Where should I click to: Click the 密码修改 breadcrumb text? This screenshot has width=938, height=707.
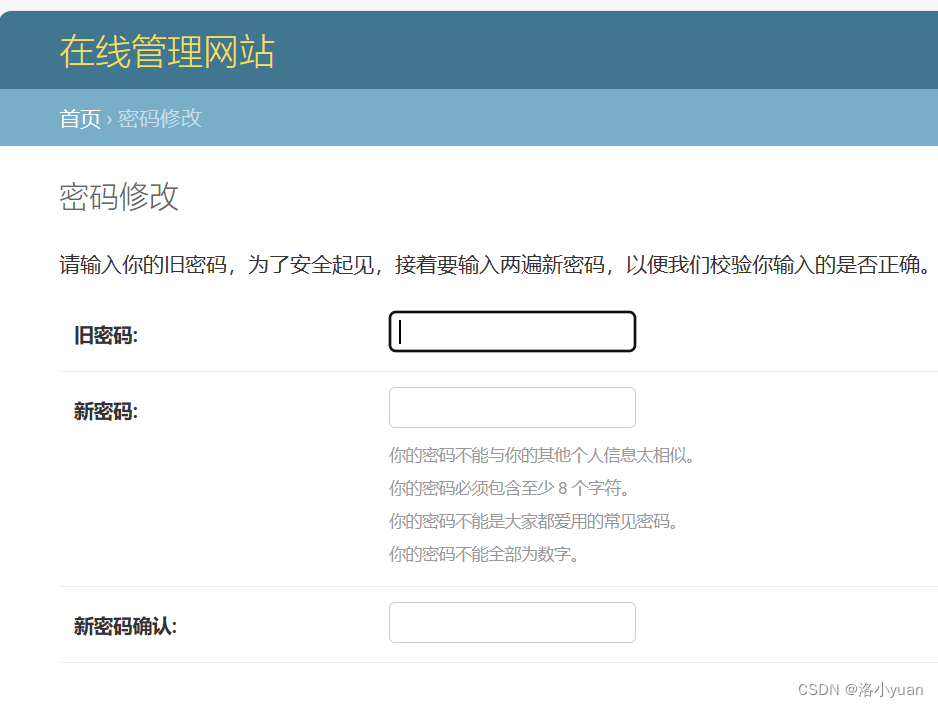(x=160, y=118)
